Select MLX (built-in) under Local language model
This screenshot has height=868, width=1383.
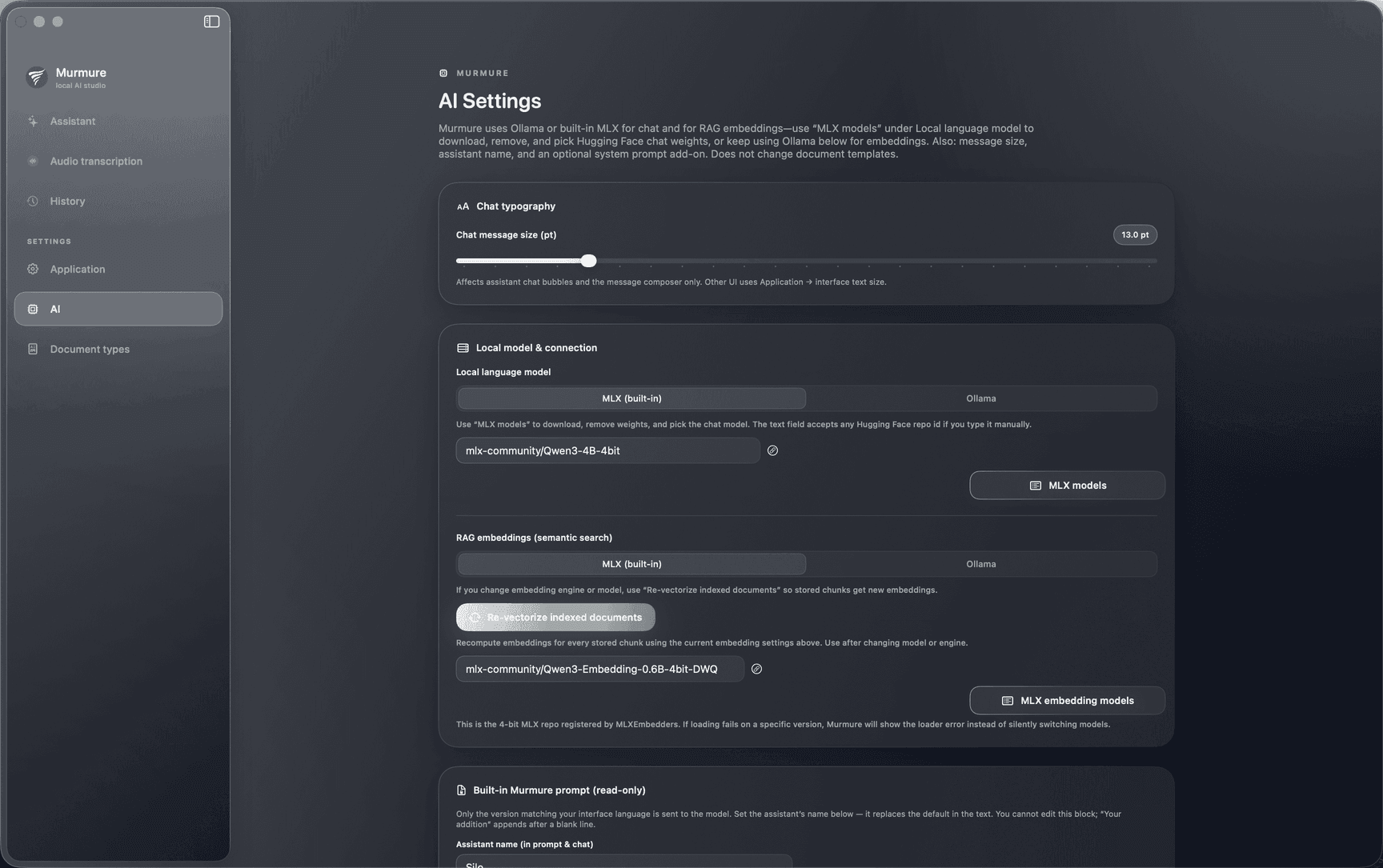(x=631, y=398)
